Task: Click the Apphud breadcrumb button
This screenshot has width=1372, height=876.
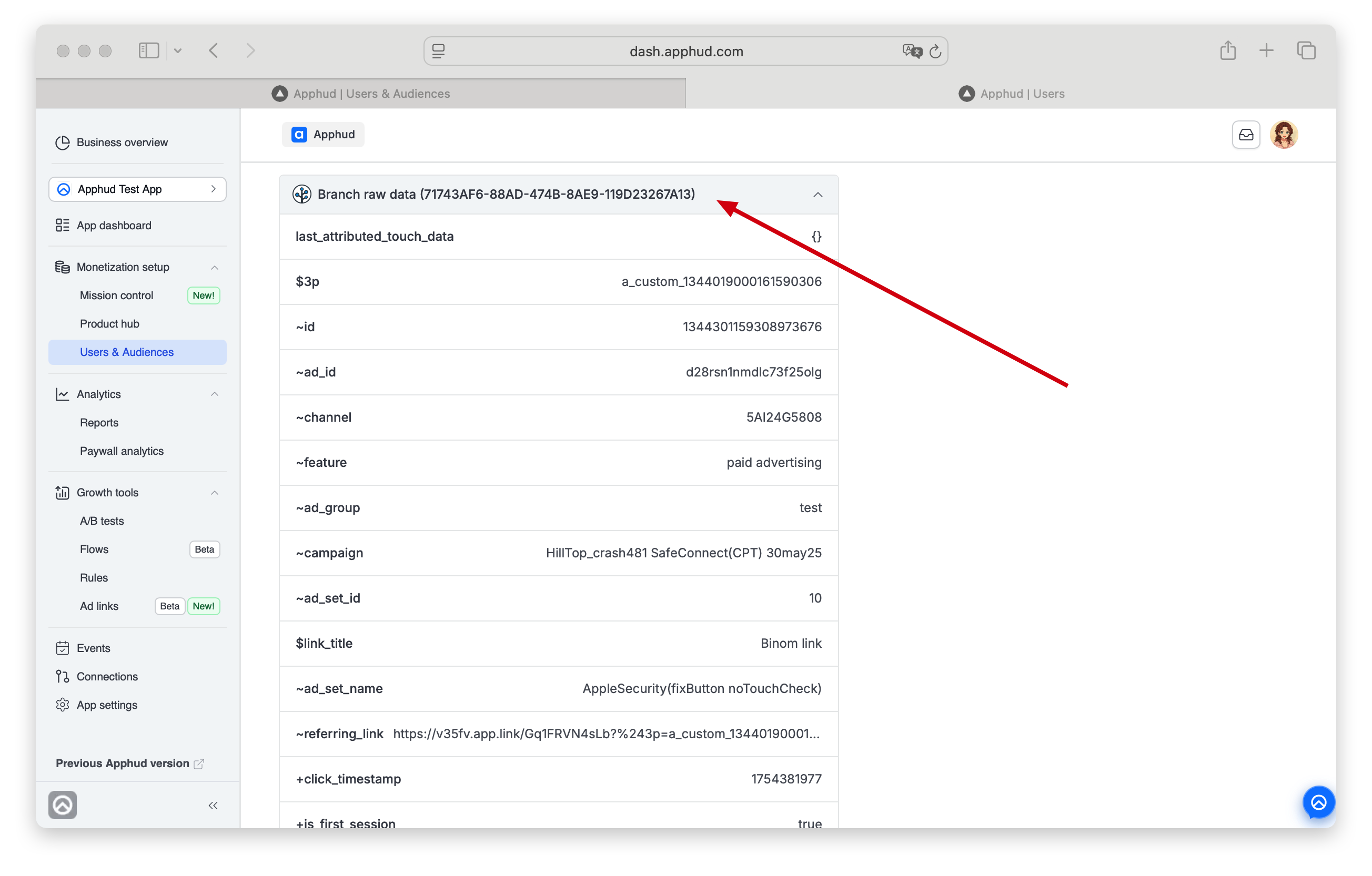Action: coord(323,135)
